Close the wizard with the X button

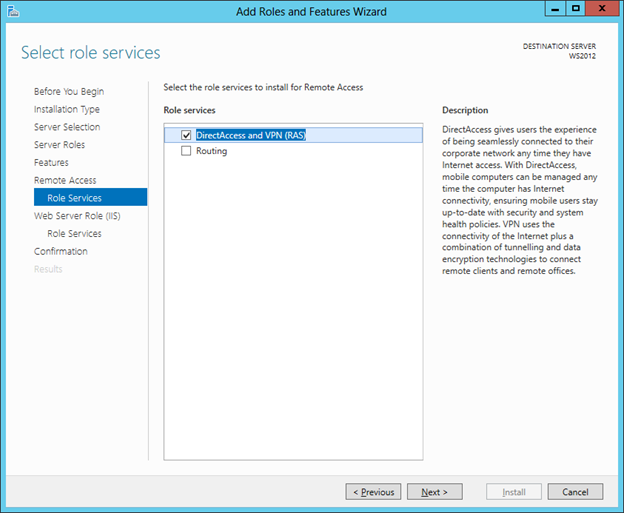click(x=602, y=9)
